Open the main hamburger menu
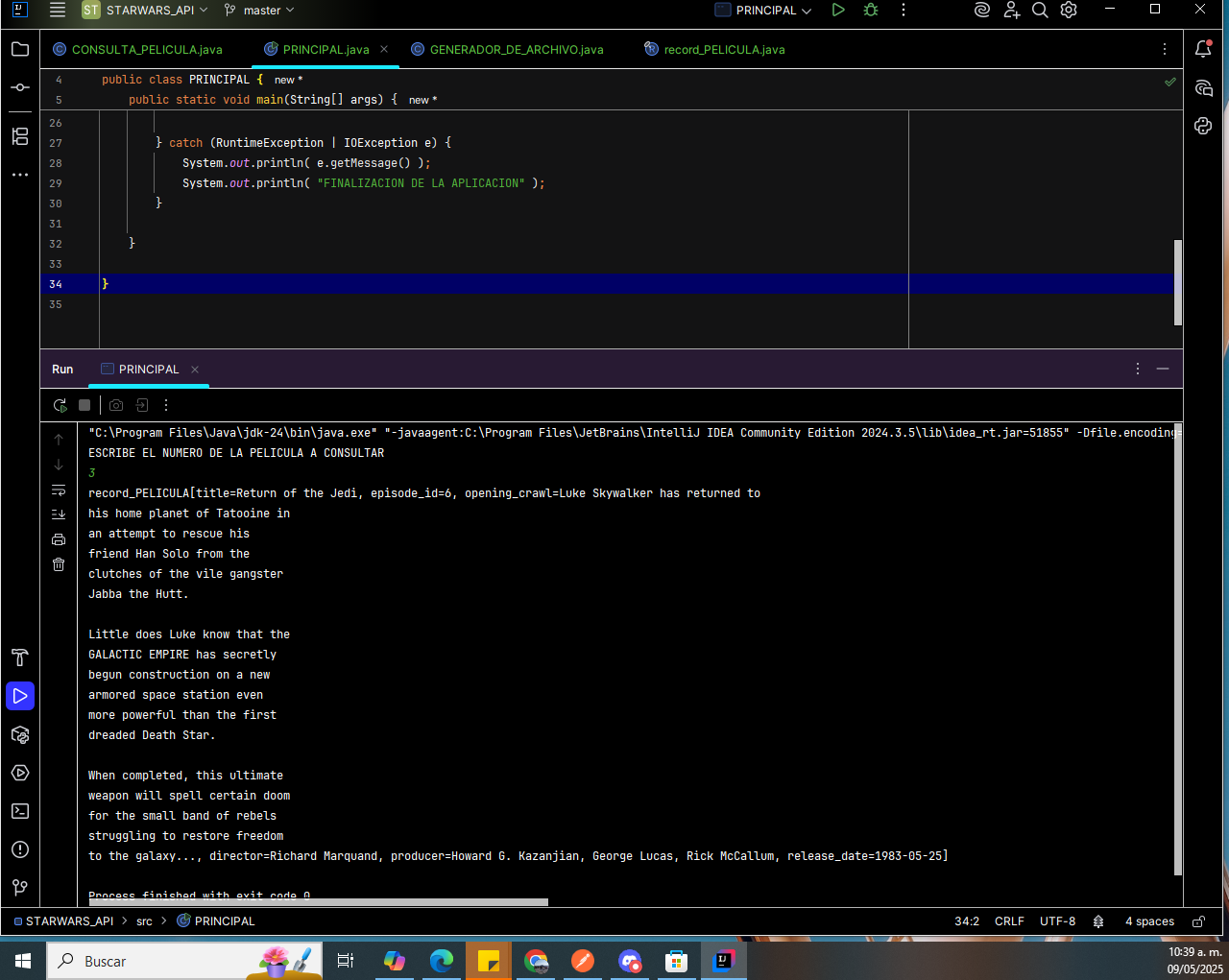Screen dimensions: 1229x980 click(58, 10)
